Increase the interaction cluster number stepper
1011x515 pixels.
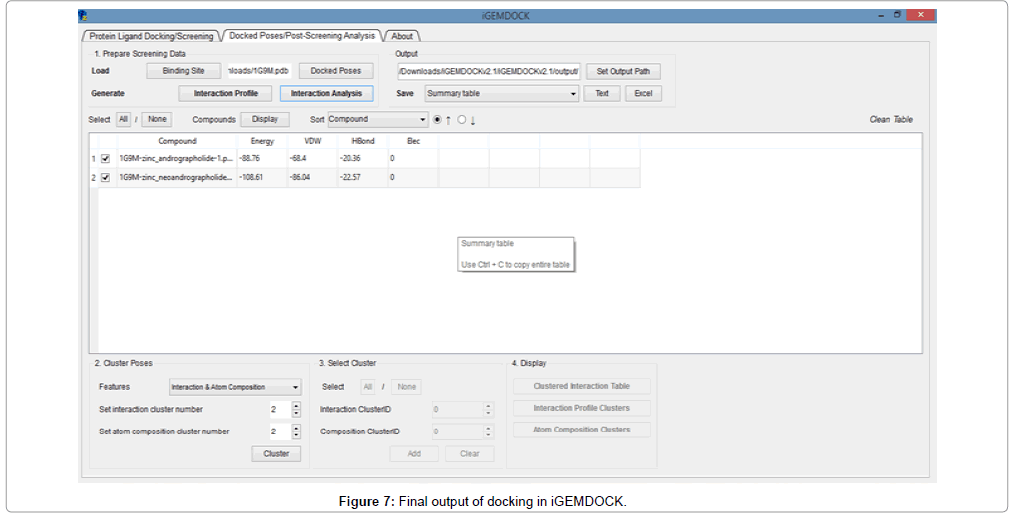pyautogui.click(x=296, y=405)
